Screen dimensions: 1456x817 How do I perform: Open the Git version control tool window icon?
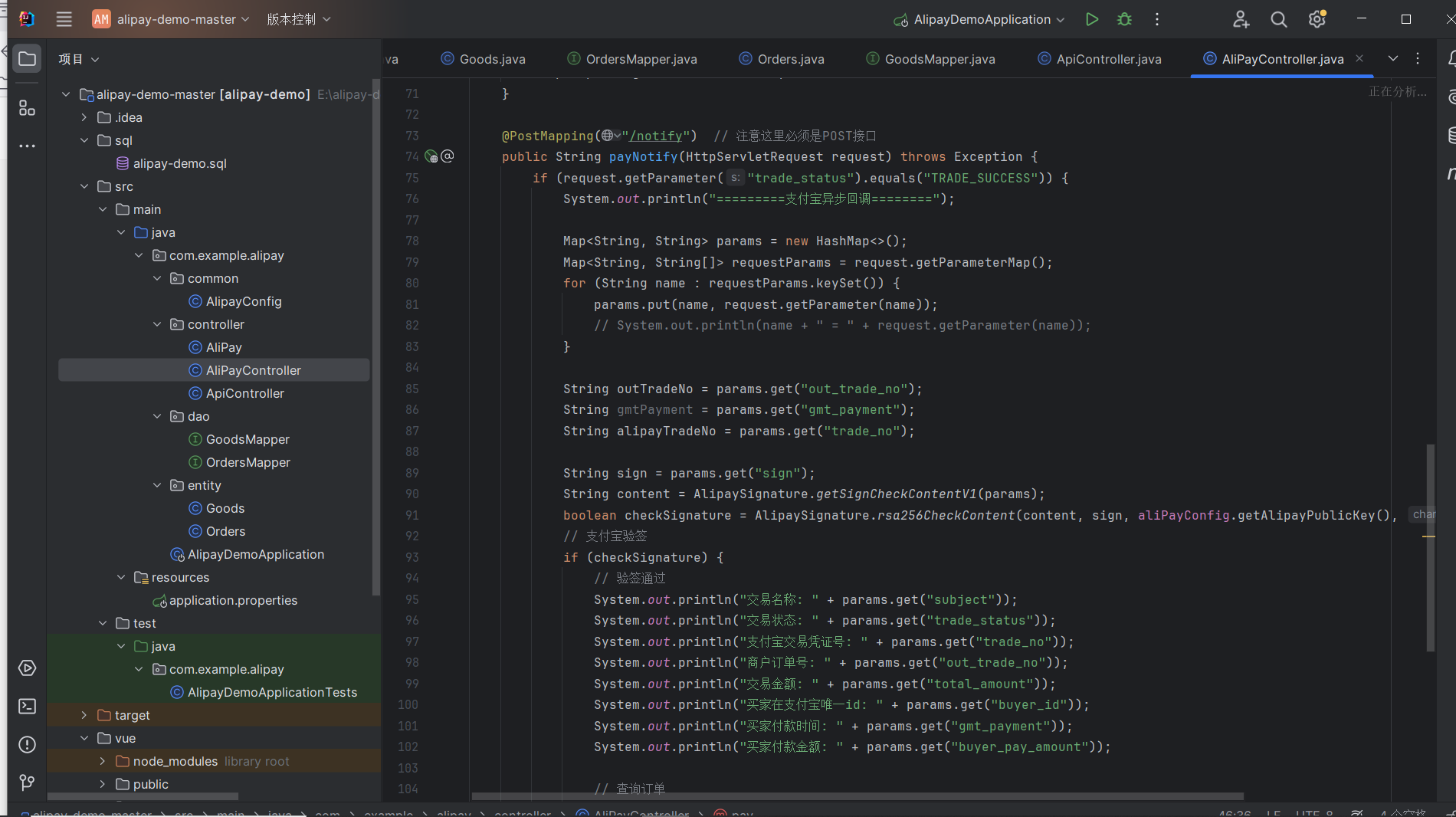27,783
